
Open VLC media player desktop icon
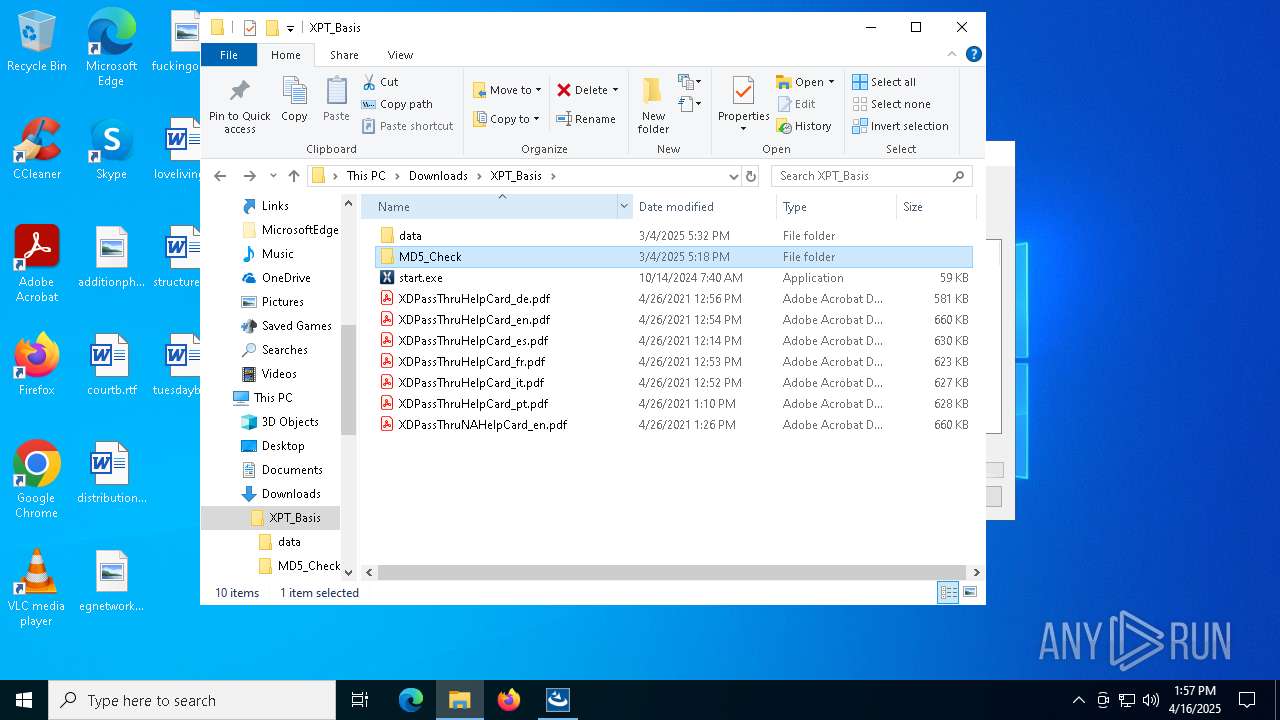pyautogui.click(x=37, y=588)
